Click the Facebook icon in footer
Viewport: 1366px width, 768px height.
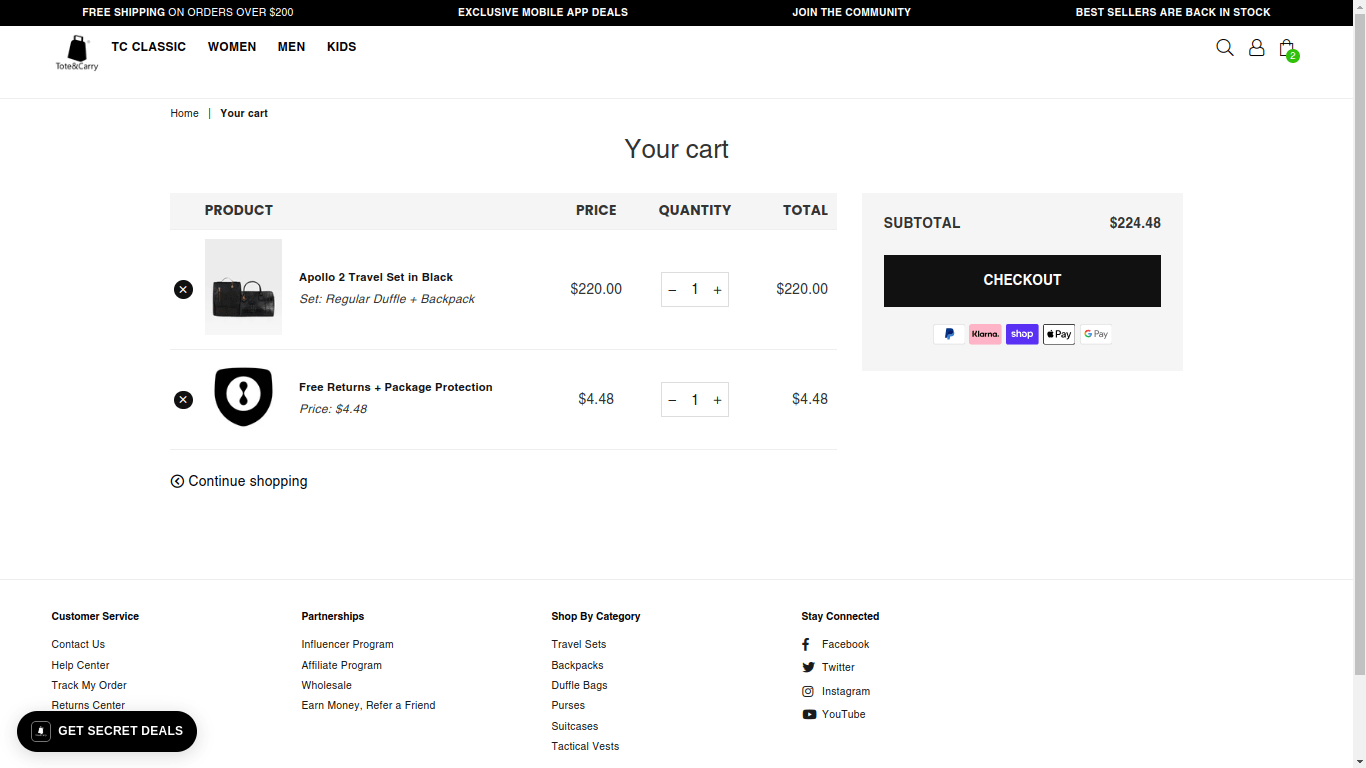tap(806, 644)
